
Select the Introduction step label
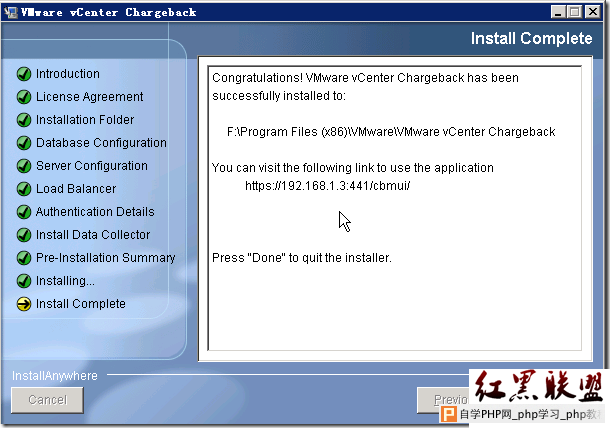coord(68,74)
